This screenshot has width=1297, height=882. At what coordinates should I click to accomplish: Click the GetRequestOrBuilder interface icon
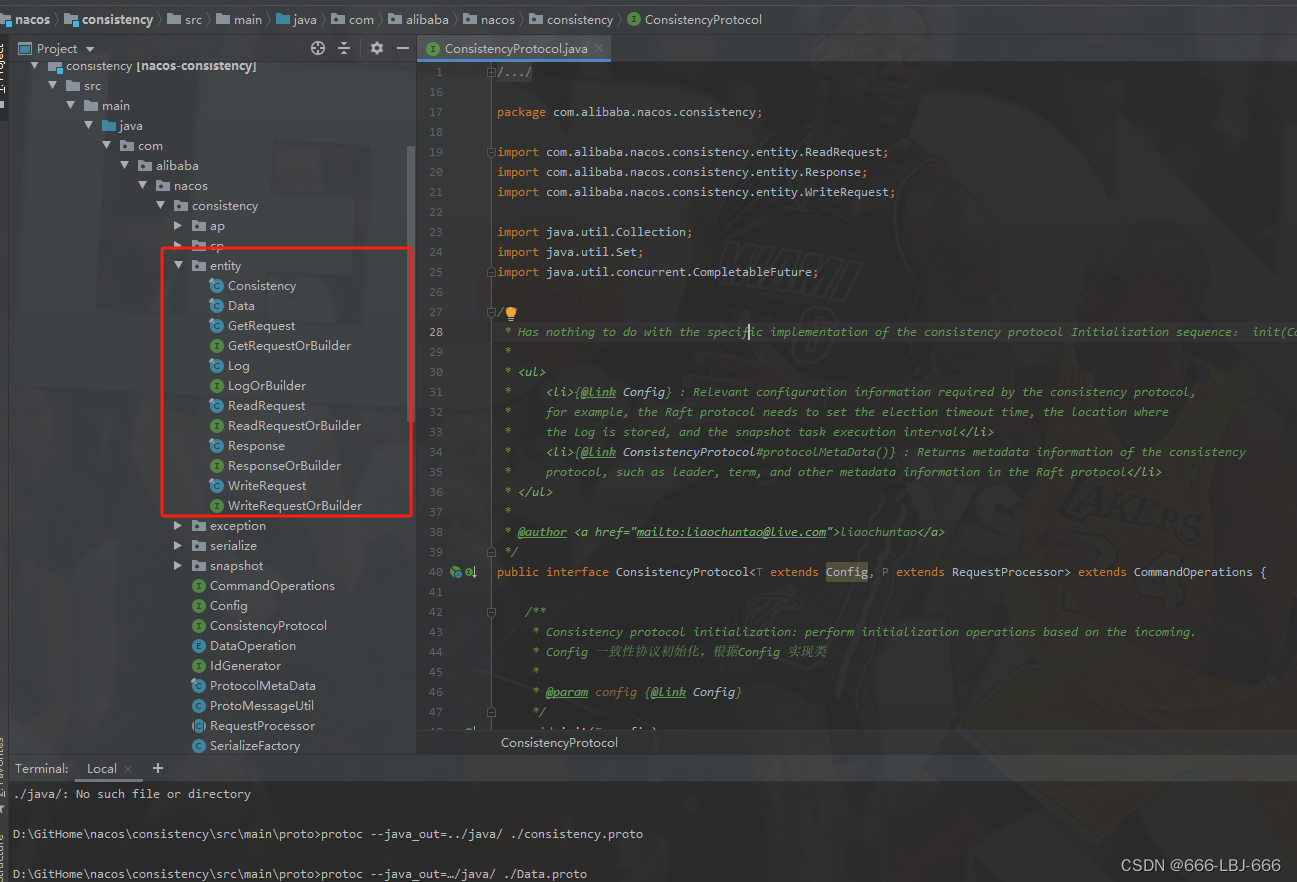point(217,346)
